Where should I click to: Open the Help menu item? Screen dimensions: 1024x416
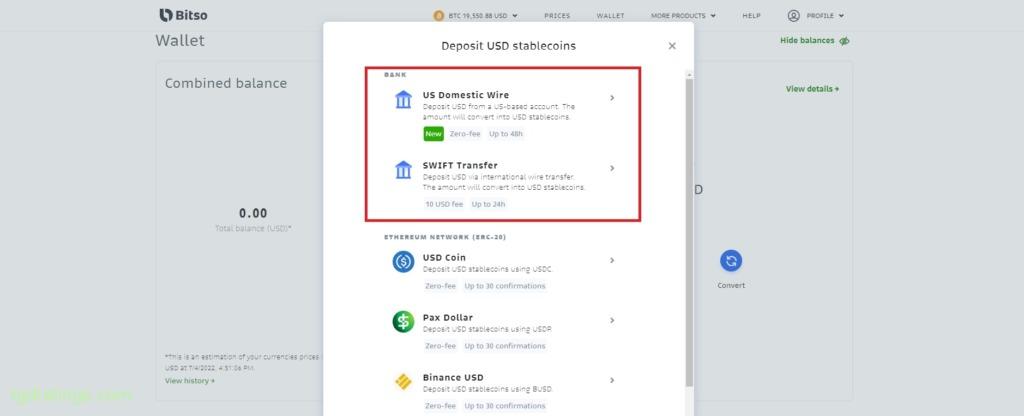pos(751,16)
